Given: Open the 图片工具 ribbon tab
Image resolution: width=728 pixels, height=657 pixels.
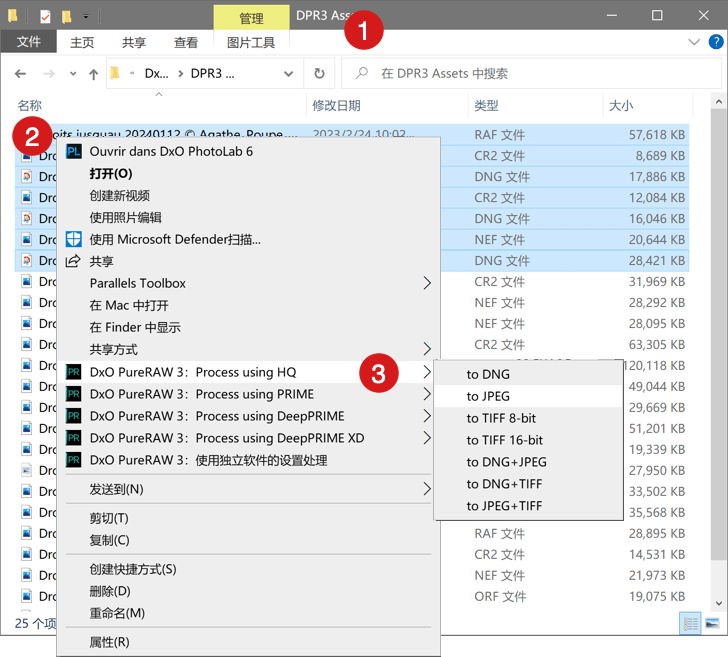Looking at the screenshot, I should tap(251, 42).
